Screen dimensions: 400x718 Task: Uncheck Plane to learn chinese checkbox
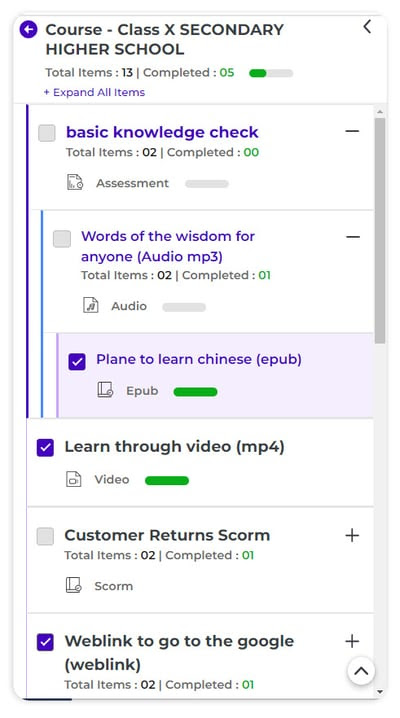[77, 361]
